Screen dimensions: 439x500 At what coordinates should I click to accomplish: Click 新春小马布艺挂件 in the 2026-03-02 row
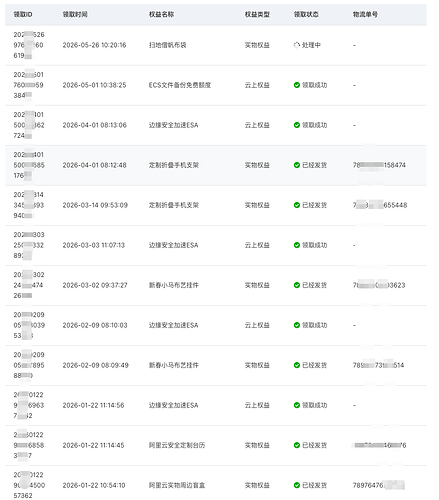coord(174,285)
